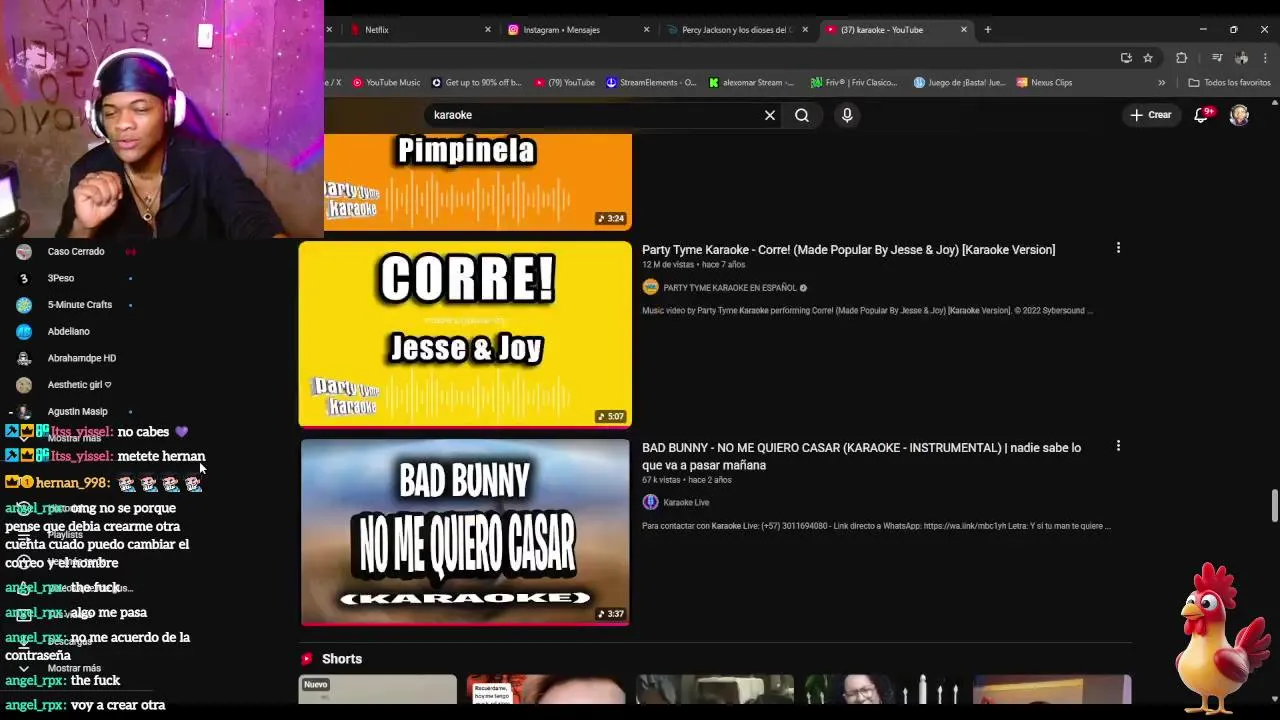This screenshot has height=720, width=1280.
Task: Click the Caso Cerrado channel avatar
Action: point(24,252)
